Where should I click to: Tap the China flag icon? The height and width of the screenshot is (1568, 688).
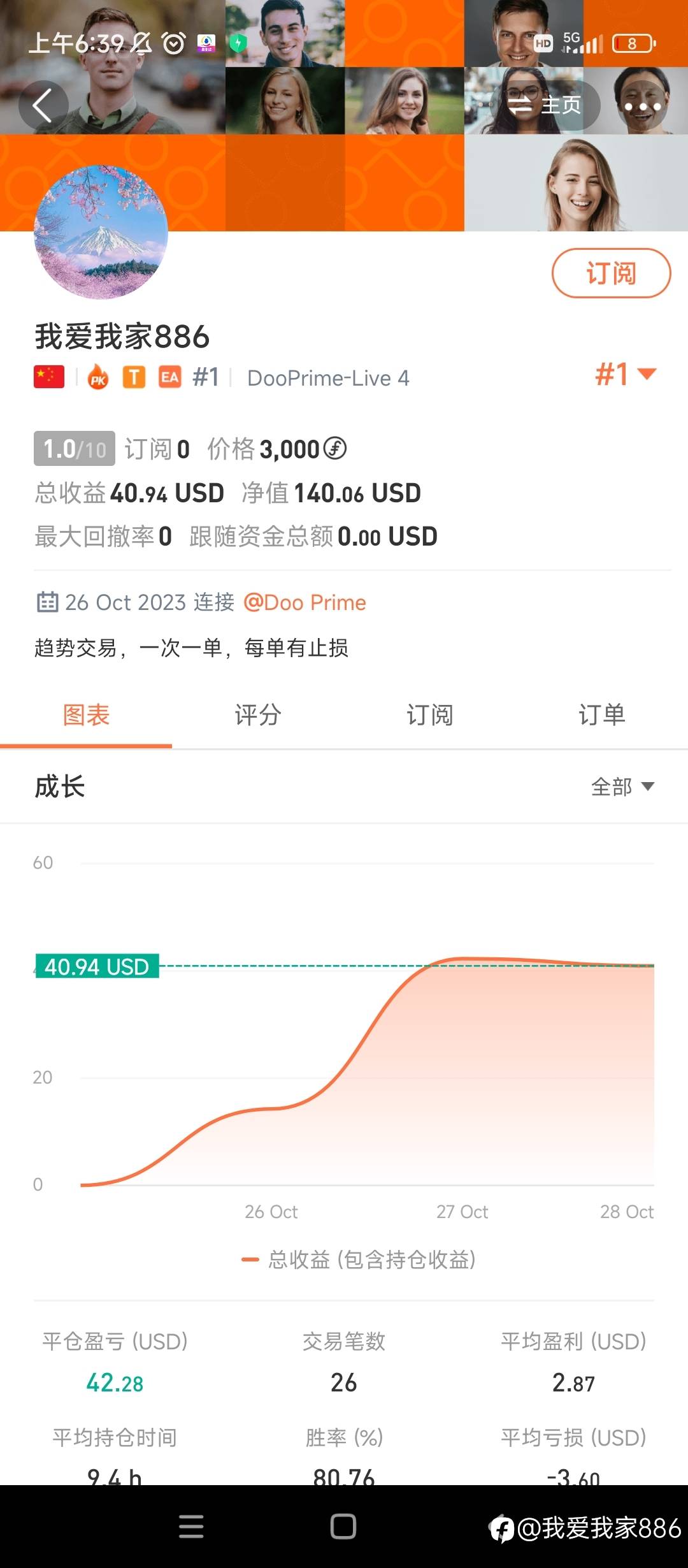(x=49, y=377)
